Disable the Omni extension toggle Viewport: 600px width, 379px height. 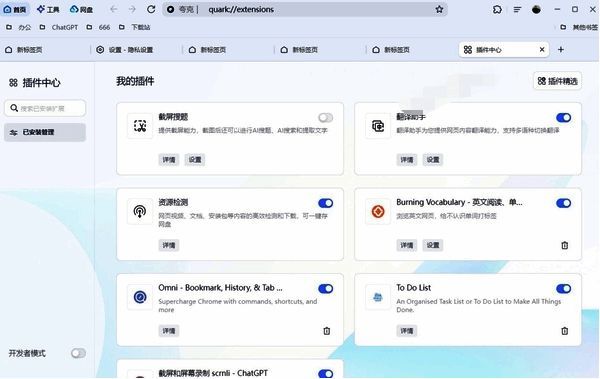coord(325,289)
